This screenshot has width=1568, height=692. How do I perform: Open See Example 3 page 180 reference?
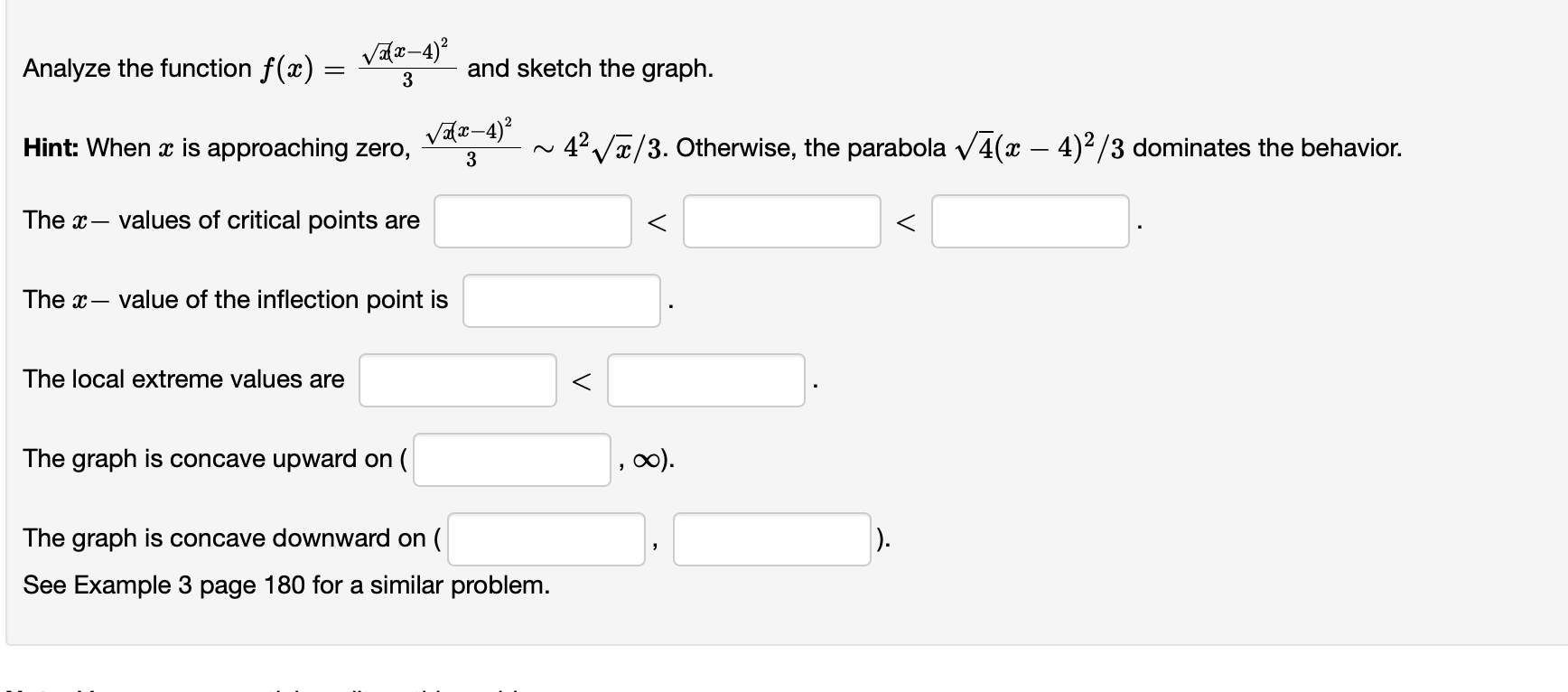[x=285, y=585]
